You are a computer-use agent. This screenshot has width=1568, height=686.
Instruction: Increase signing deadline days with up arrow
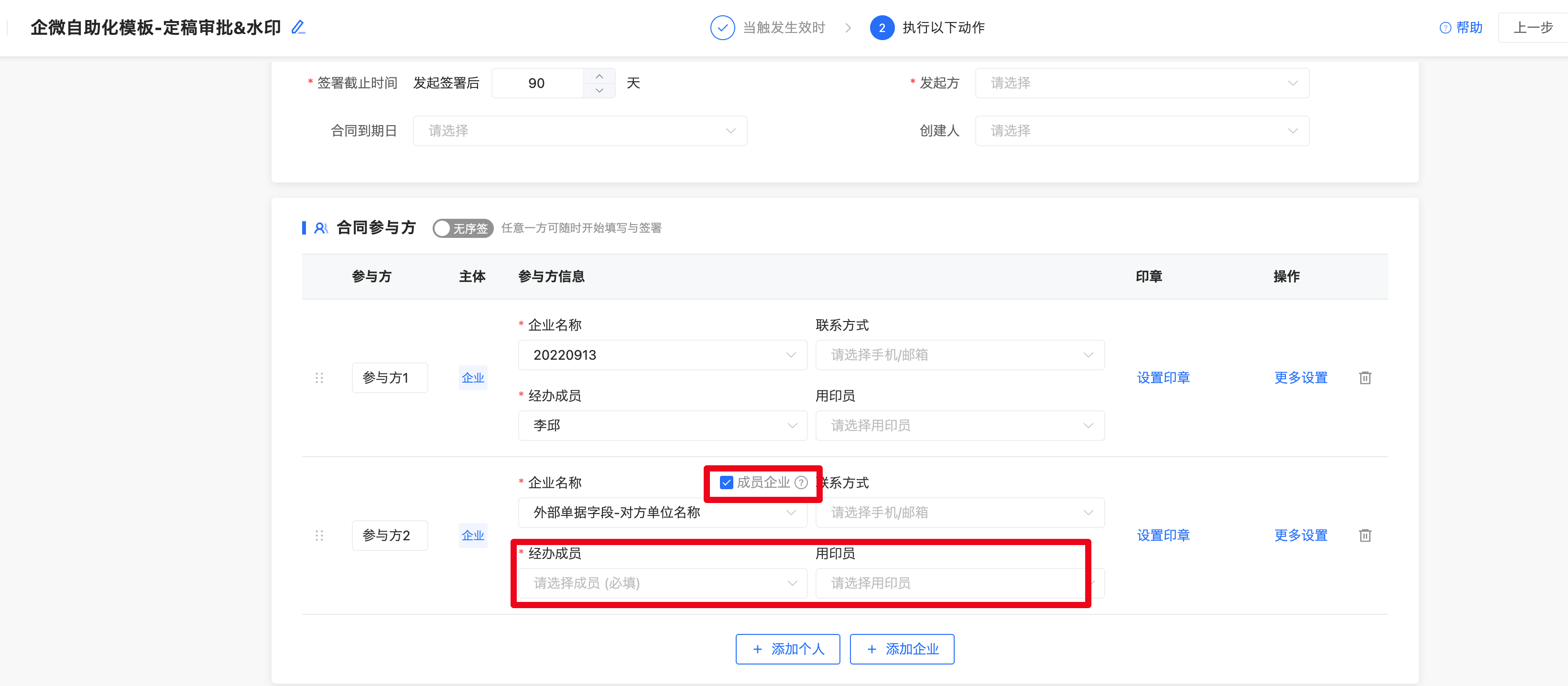tap(599, 76)
